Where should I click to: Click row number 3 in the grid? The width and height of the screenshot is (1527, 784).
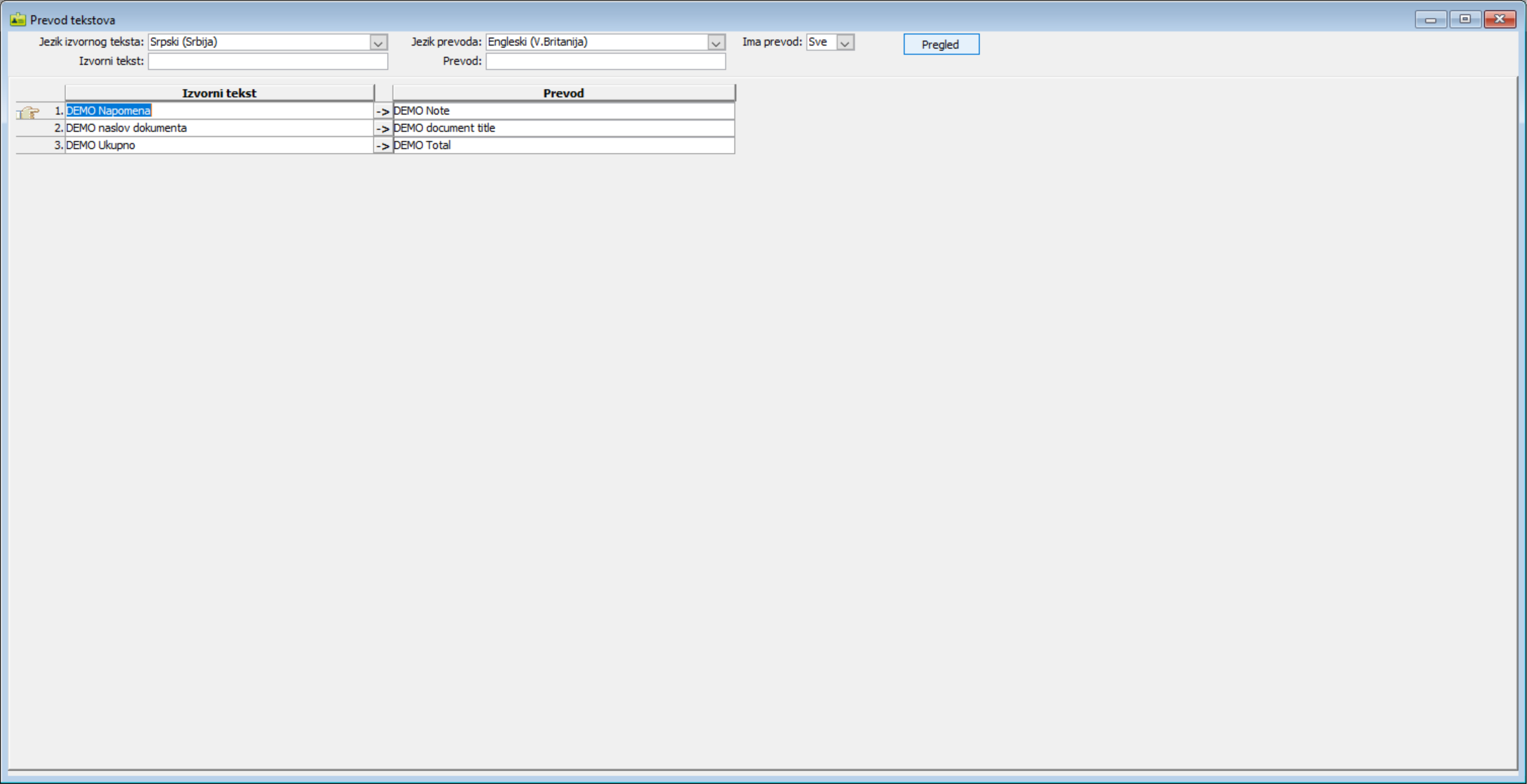click(x=58, y=145)
